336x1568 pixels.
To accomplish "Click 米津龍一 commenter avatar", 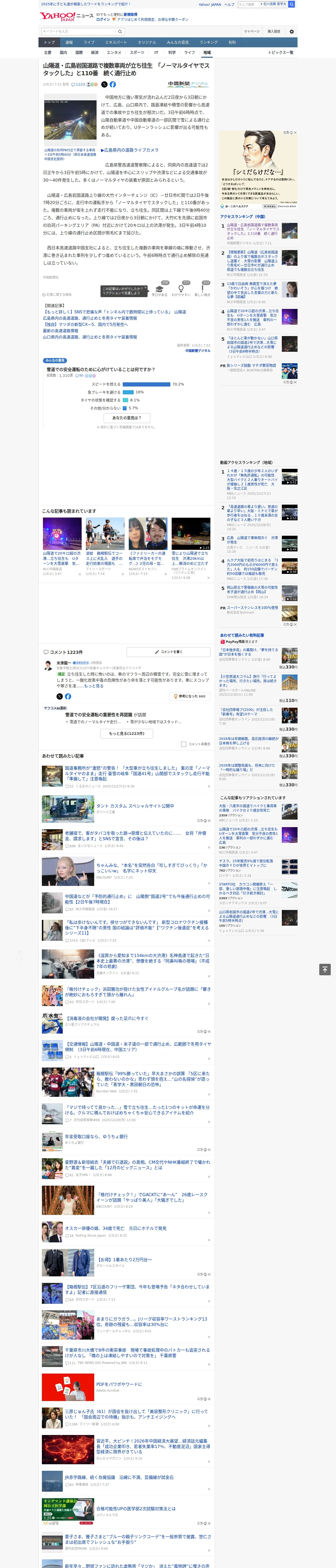I will [48, 666].
